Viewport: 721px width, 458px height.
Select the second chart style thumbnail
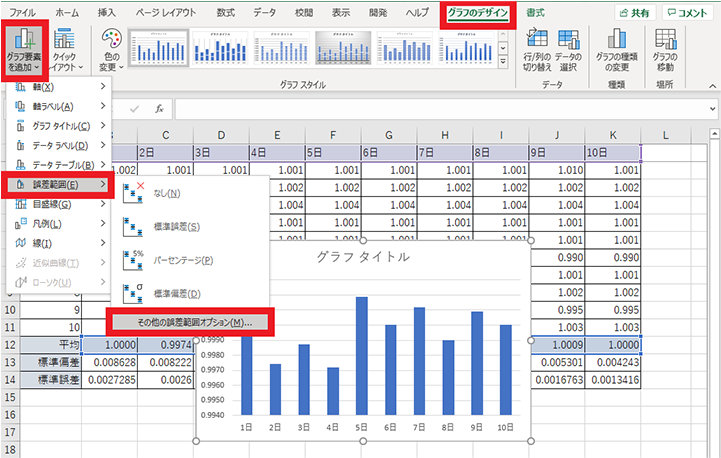(x=220, y=48)
